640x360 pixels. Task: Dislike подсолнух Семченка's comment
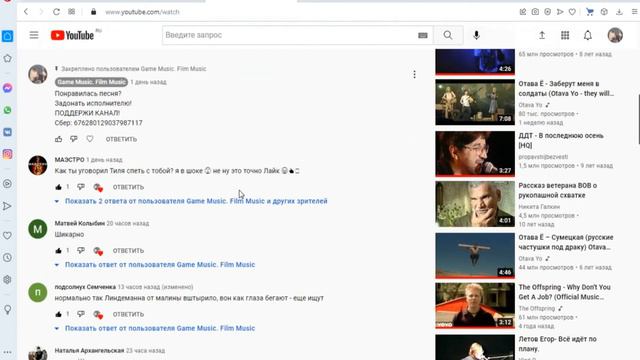tap(81, 314)
